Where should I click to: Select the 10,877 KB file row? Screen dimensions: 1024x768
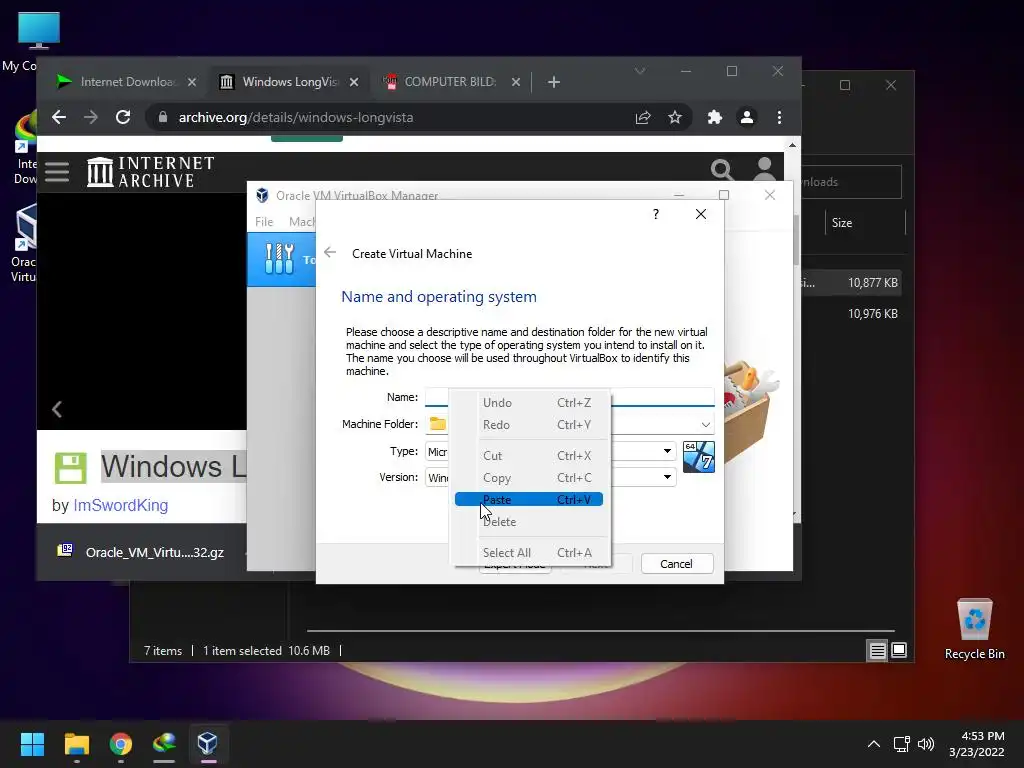tap(852, 283)
